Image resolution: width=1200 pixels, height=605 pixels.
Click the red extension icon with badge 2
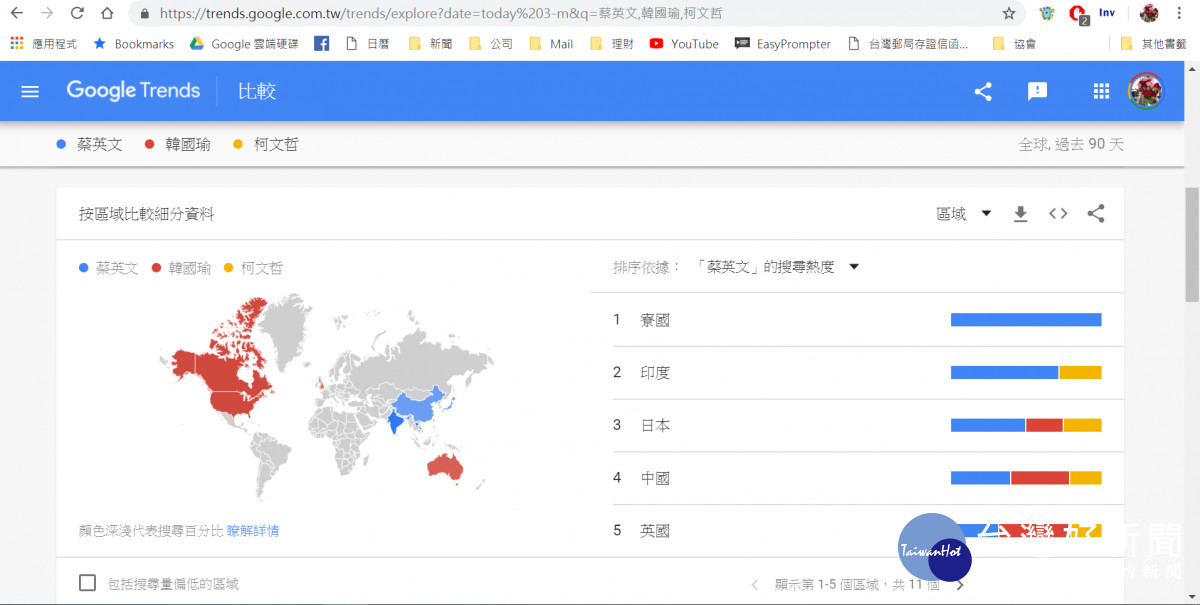[1078, 14]
